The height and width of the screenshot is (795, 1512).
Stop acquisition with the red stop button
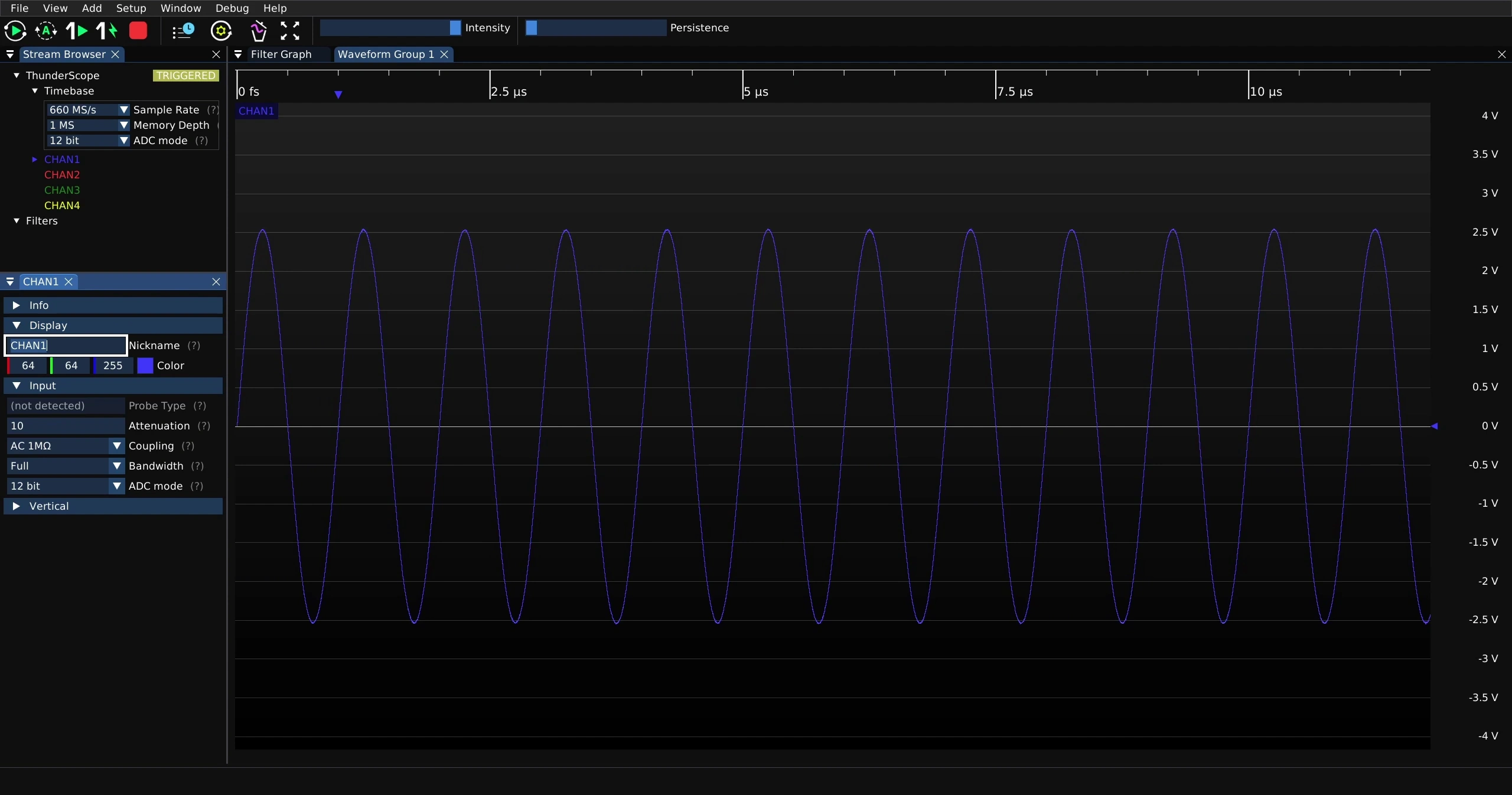coord(138,31)
